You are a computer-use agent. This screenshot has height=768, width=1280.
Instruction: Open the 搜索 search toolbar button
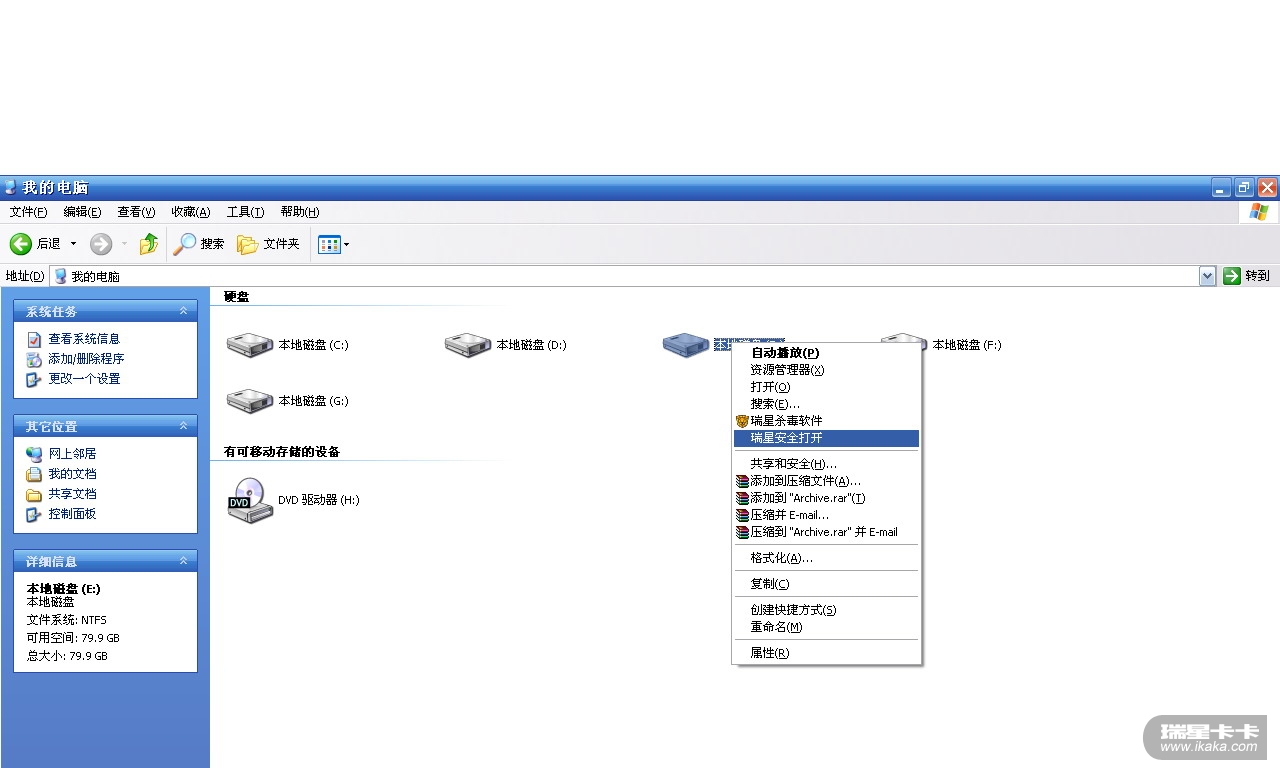pyautogui.click(x=199, y=244)
